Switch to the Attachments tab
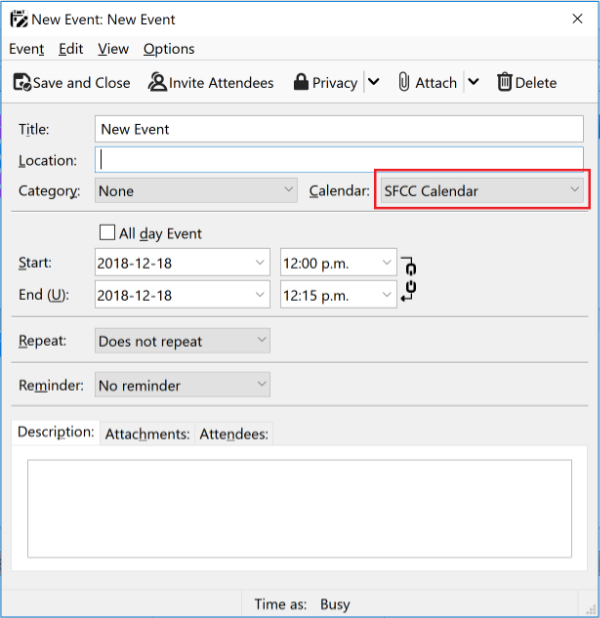 (147, 434)
